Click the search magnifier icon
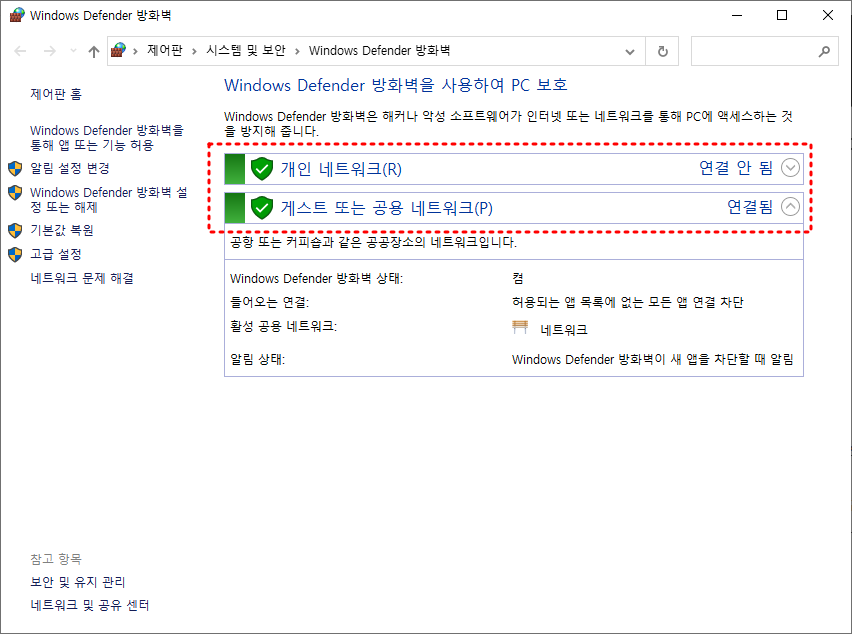This screenshot has width=852, height=634. click(x=824, y=52)
